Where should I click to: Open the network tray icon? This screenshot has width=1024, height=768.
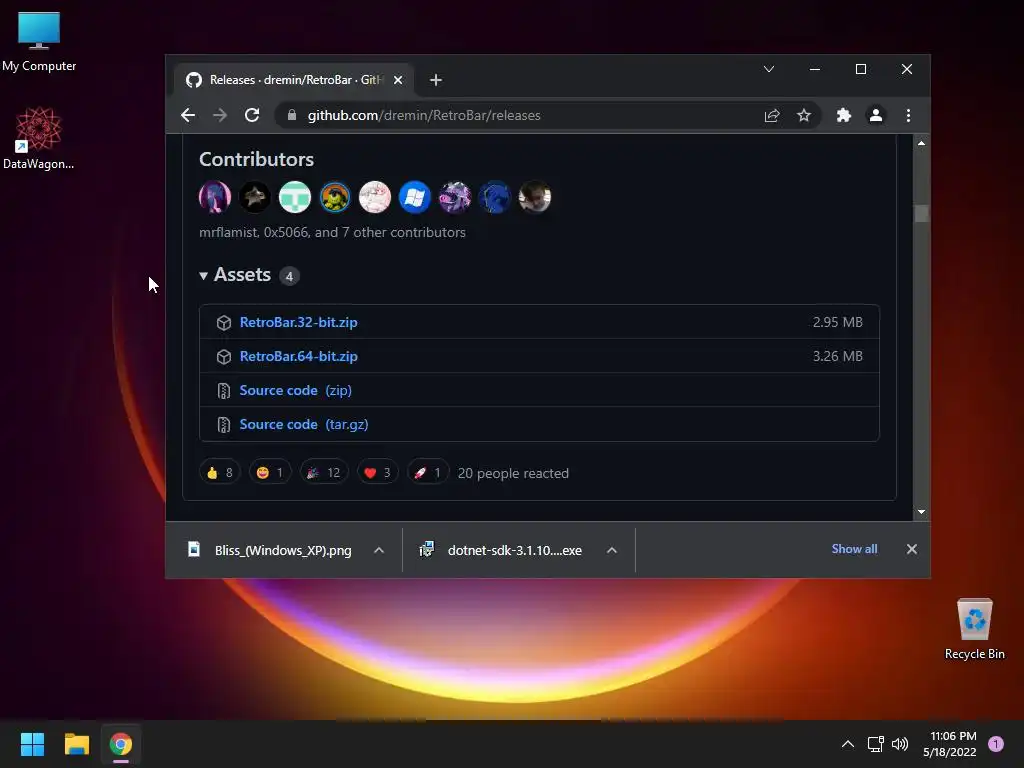(875, 744)
